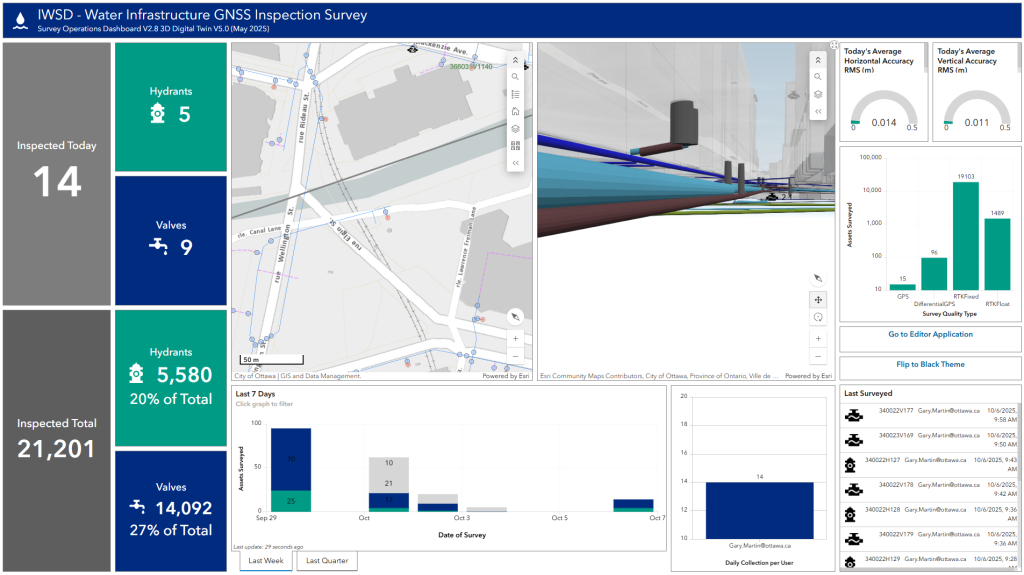Zoom out on the 3D scene
This screenshot has height=575, width=1024.
click(x=818, y=356)
